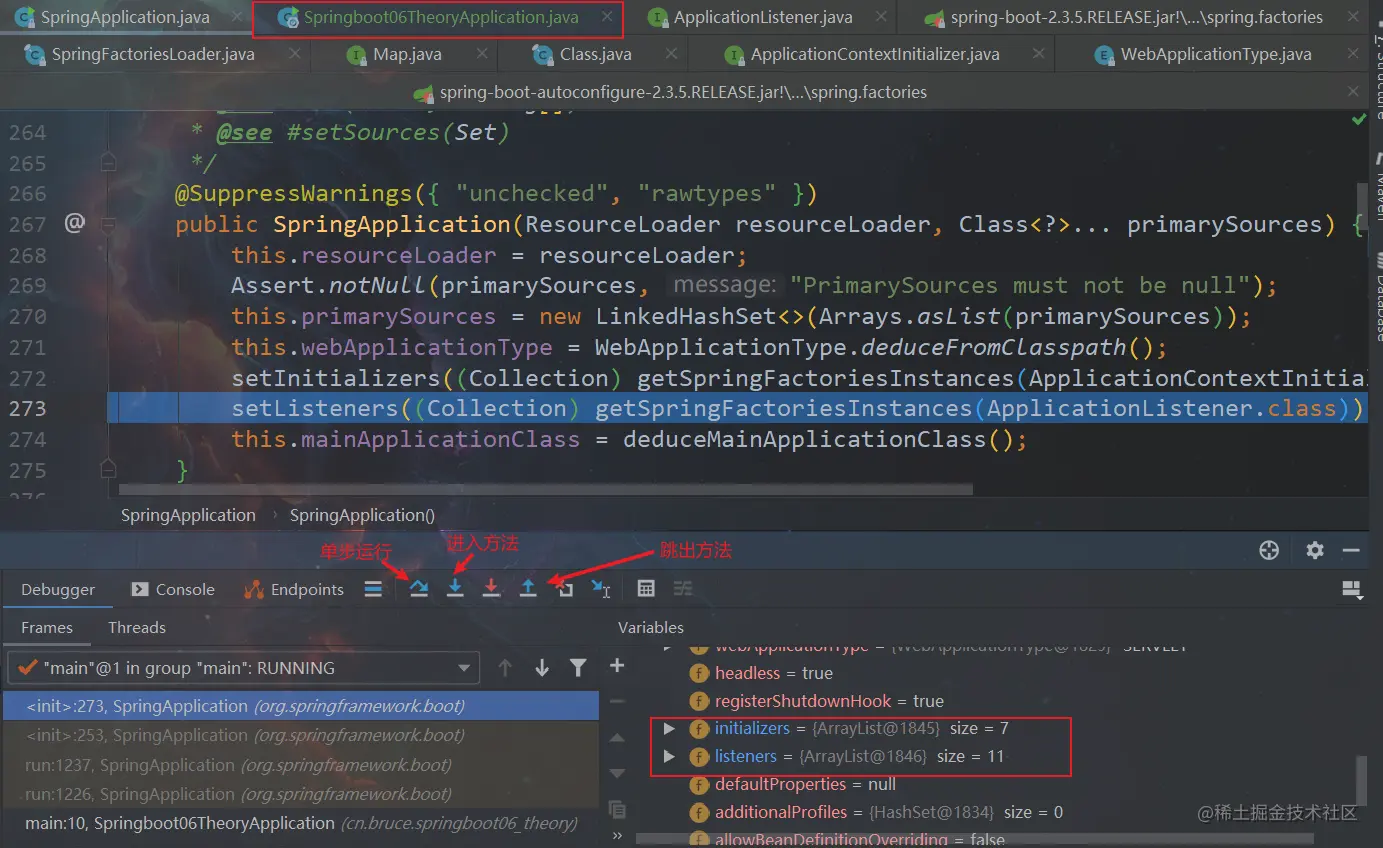Image resolution: width=1383 pixels, height=848 pixels.
Task: Click the Show Execution Point lines icon
Action: tap(373, 589)
